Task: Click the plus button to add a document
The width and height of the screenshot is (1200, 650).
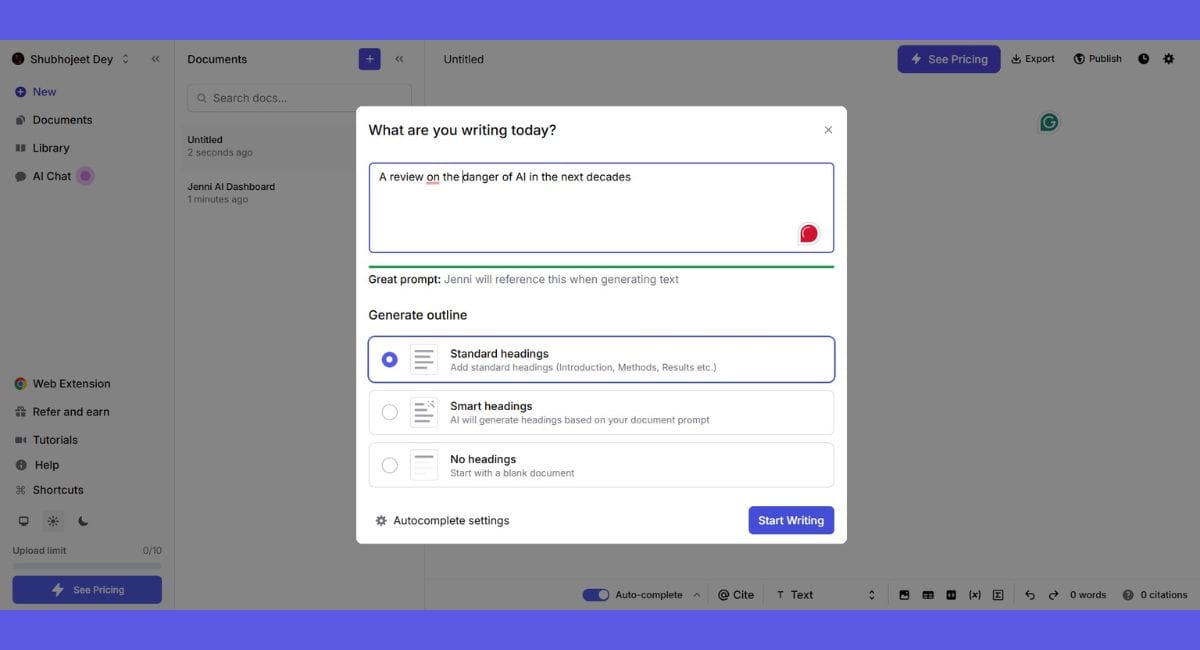Action: 369,59
